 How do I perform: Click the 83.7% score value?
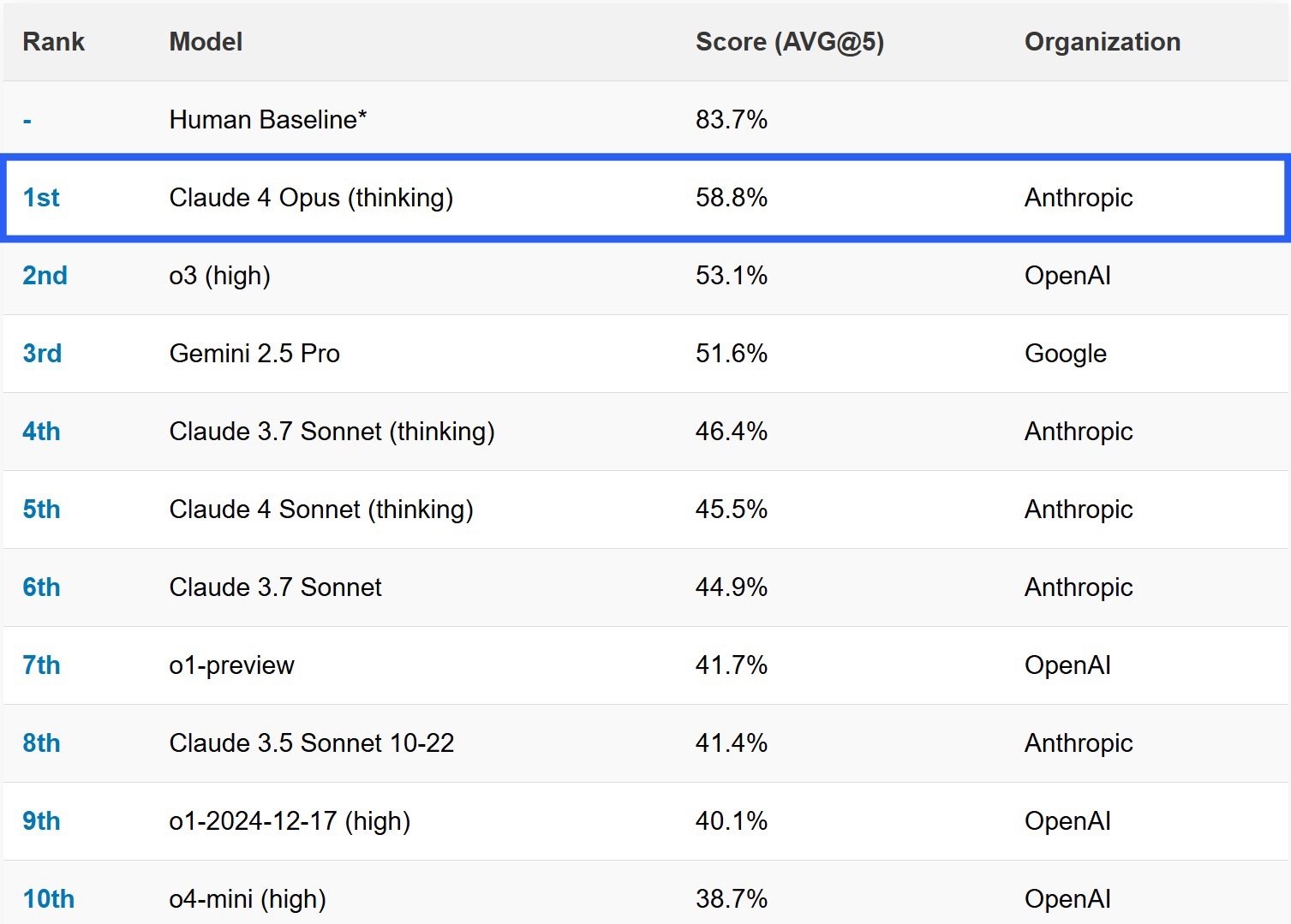point(732,120)
